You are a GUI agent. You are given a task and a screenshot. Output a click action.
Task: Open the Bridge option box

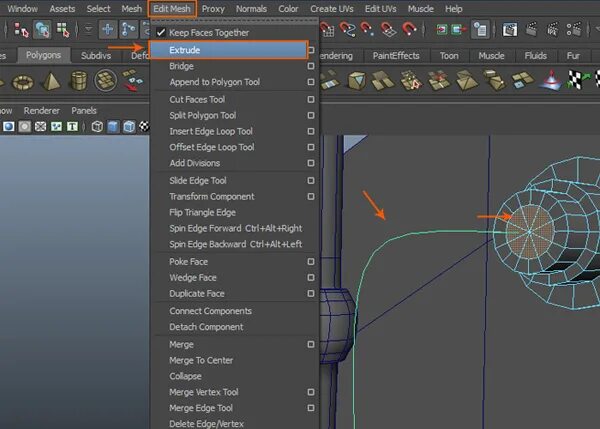[x=311, y=66]
